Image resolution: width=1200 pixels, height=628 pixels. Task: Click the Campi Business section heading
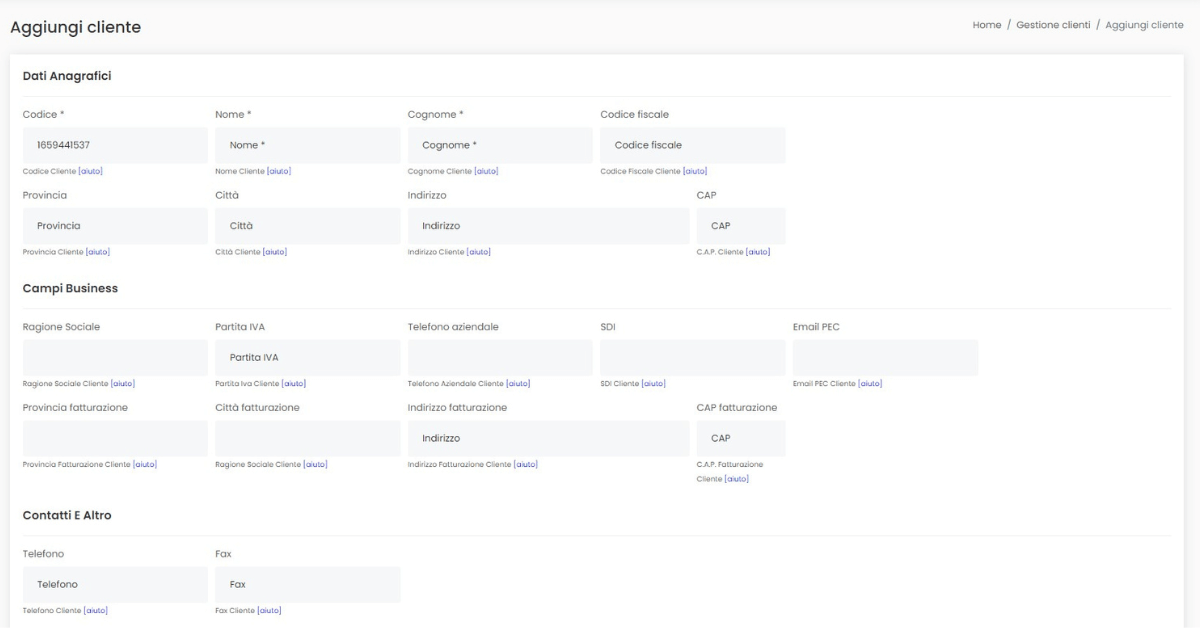click(70, 288)
